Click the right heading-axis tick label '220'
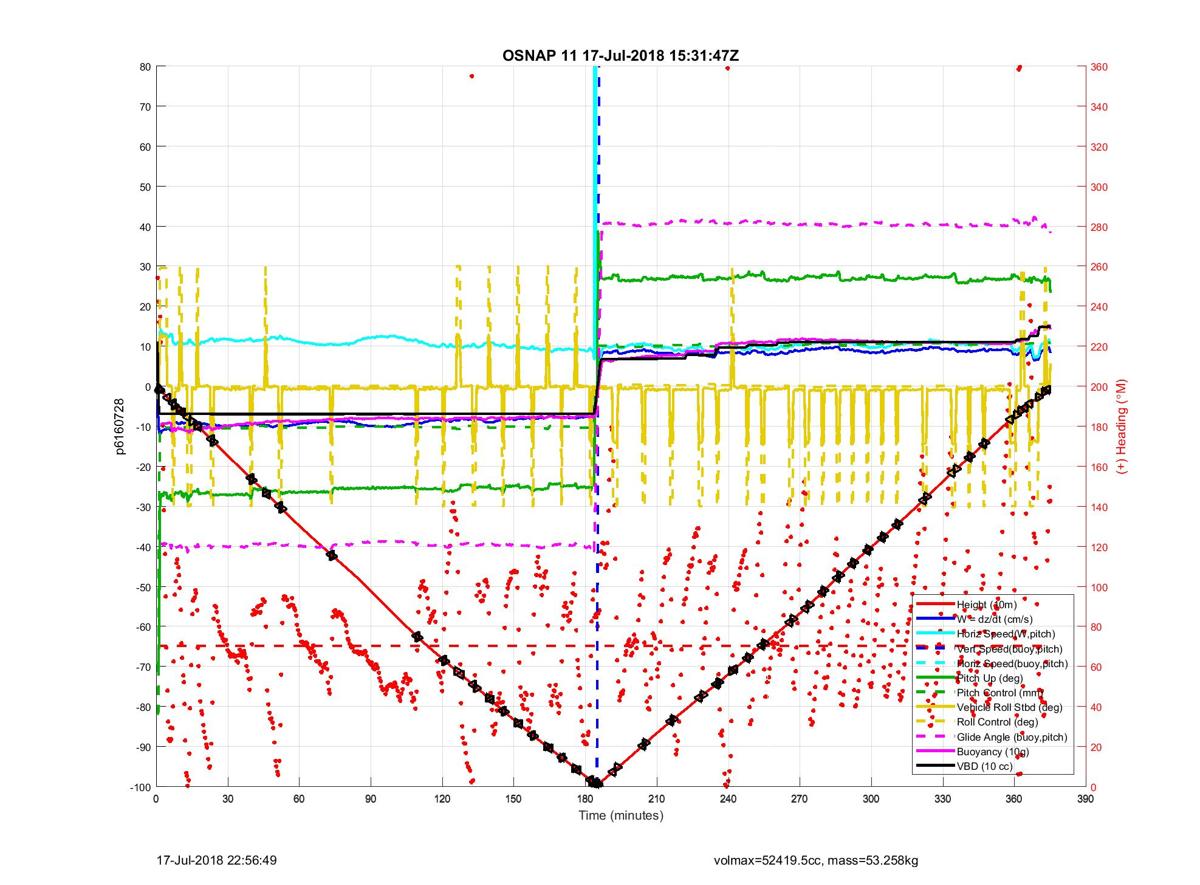Image resolution: width=1200 pixels, height=885 pixels. [x=1100, y=347]
